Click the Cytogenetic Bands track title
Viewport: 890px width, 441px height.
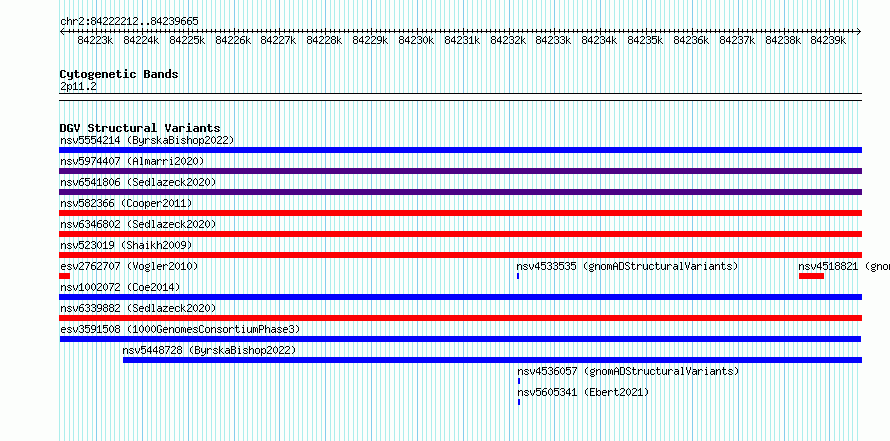(x=119, y=74)
